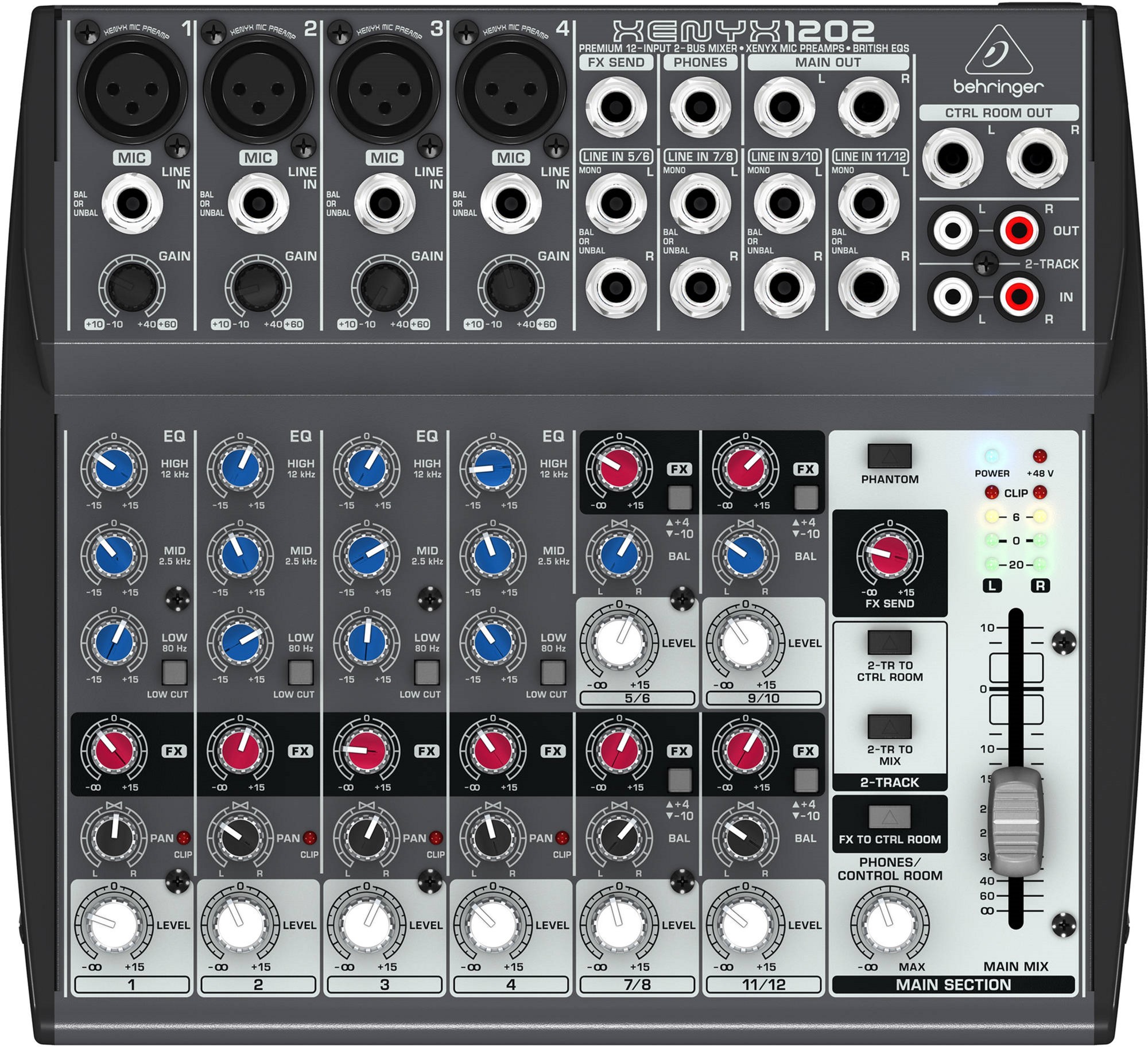Click channel 11/12 red FX knob
This screenshot has width=1148, height=1047.
(x=746, y=750)
